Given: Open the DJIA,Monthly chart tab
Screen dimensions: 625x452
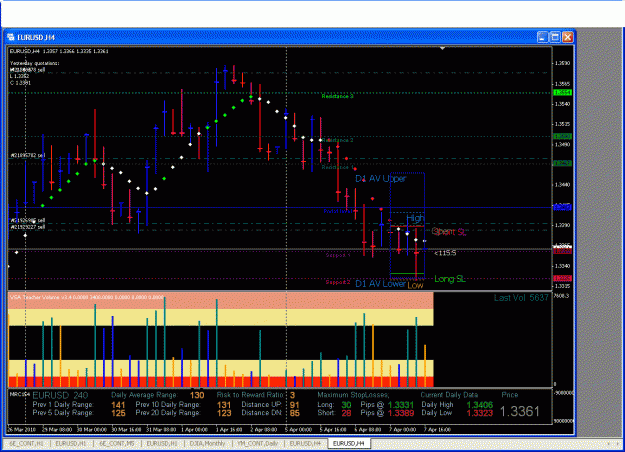Looking at the screenshot, I should tap(207, 443).
